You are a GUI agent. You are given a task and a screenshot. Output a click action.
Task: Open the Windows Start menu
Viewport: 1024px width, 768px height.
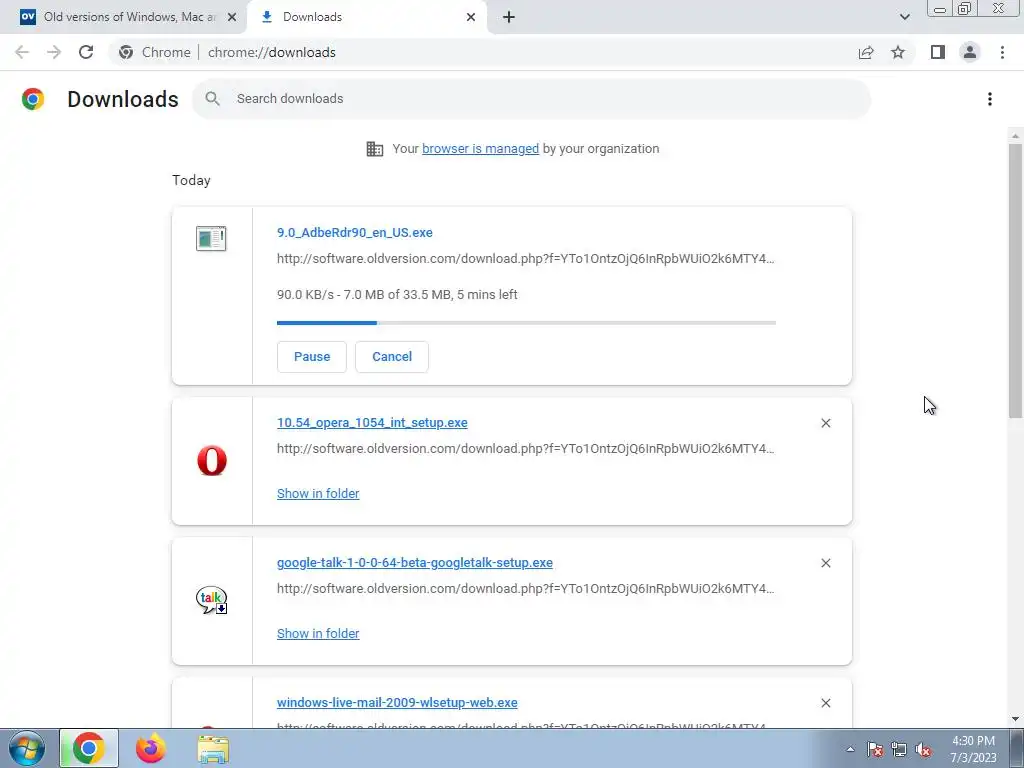26,748
